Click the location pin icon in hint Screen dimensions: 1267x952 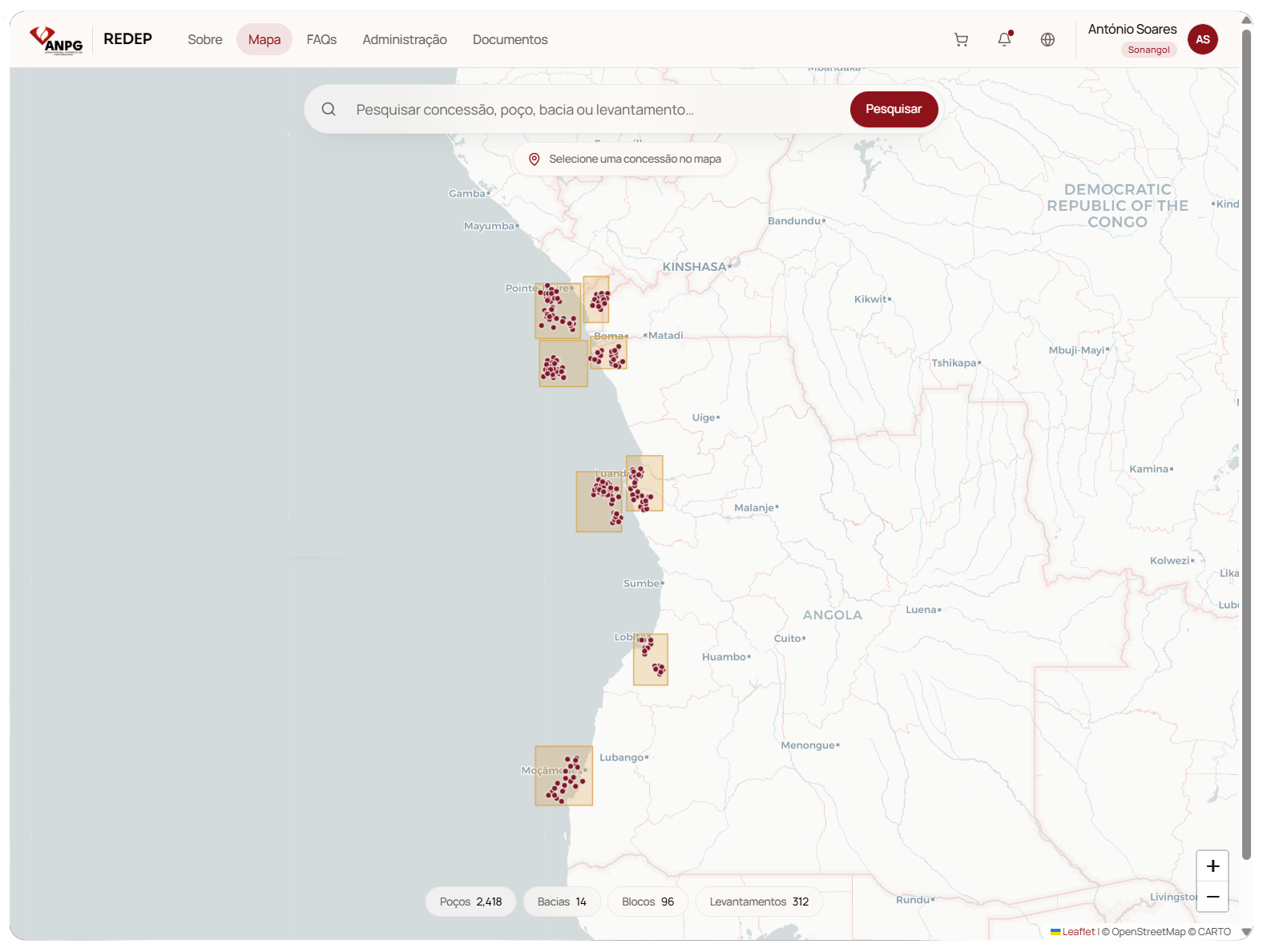(535, 159)
